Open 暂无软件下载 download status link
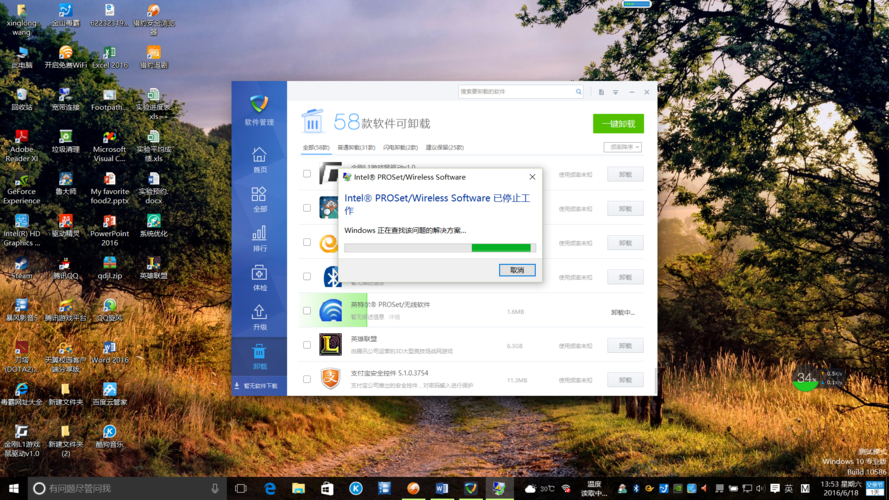This screenshot has width=889, height=500. coord(256,386)
